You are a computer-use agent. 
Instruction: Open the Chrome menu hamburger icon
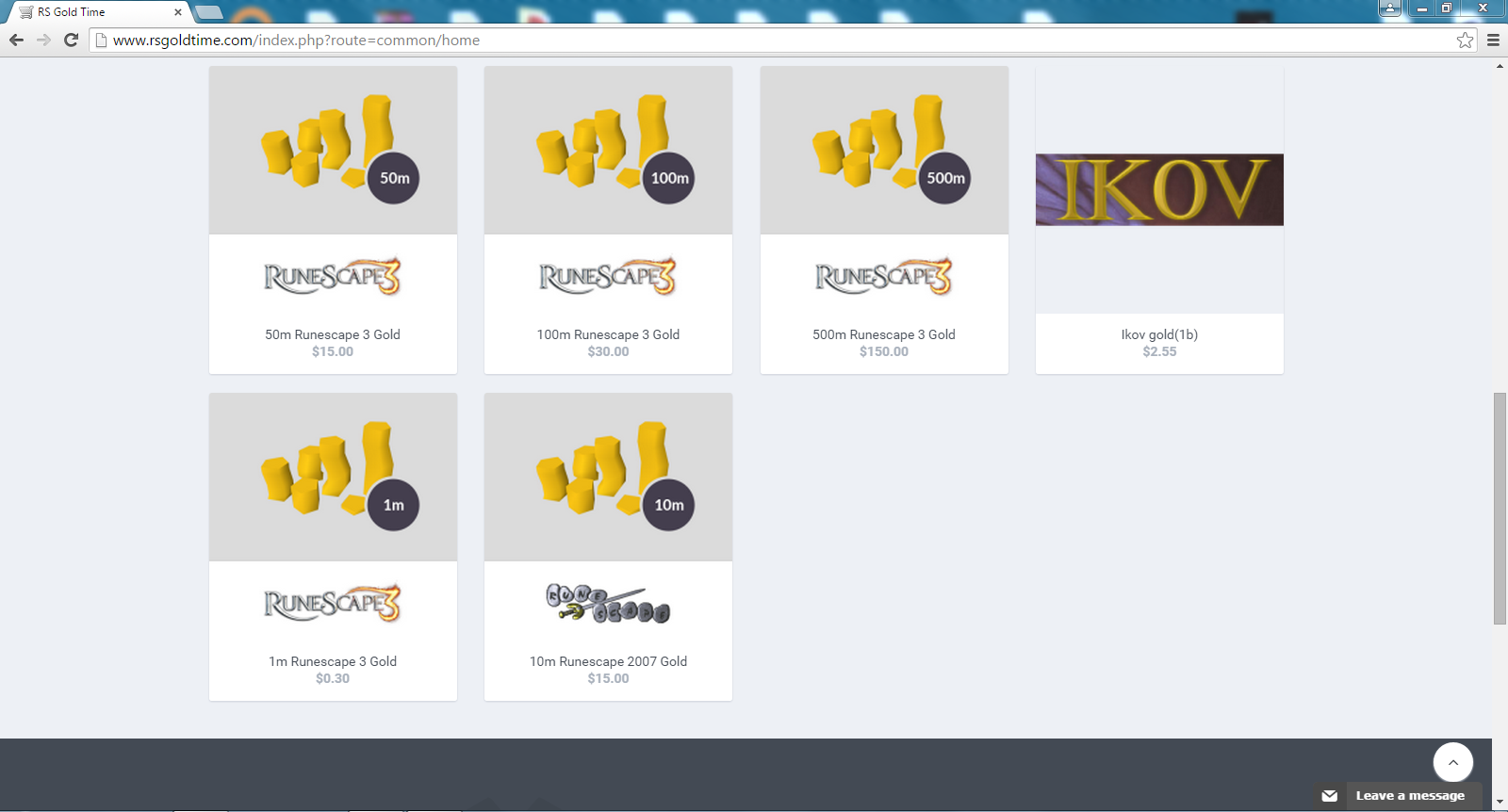click(x=1493, y=40)
